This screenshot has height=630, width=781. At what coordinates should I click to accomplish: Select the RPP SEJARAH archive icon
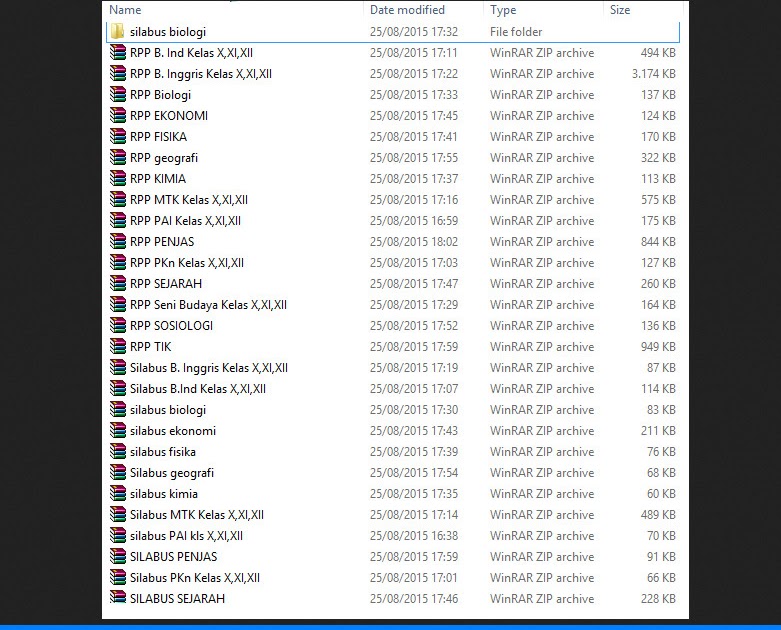(x=118, y=283)
